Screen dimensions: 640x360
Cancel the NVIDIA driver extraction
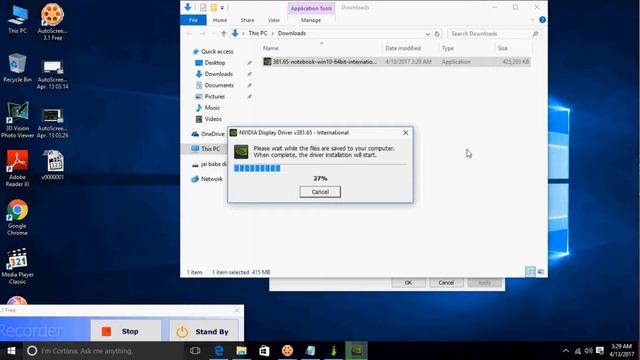tap(320, 192)
